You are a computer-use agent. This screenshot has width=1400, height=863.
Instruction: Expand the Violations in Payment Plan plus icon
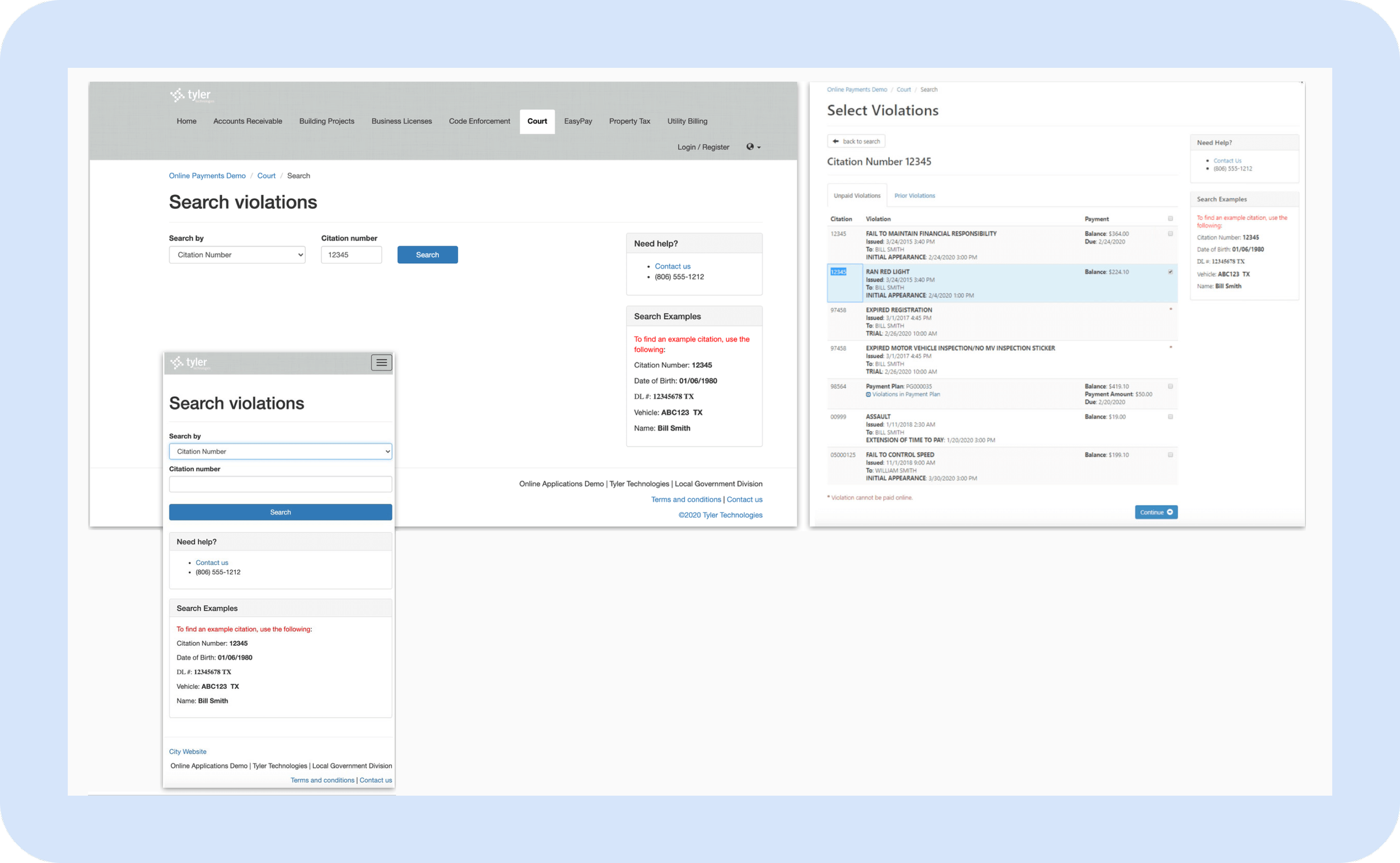click(868, 394)
